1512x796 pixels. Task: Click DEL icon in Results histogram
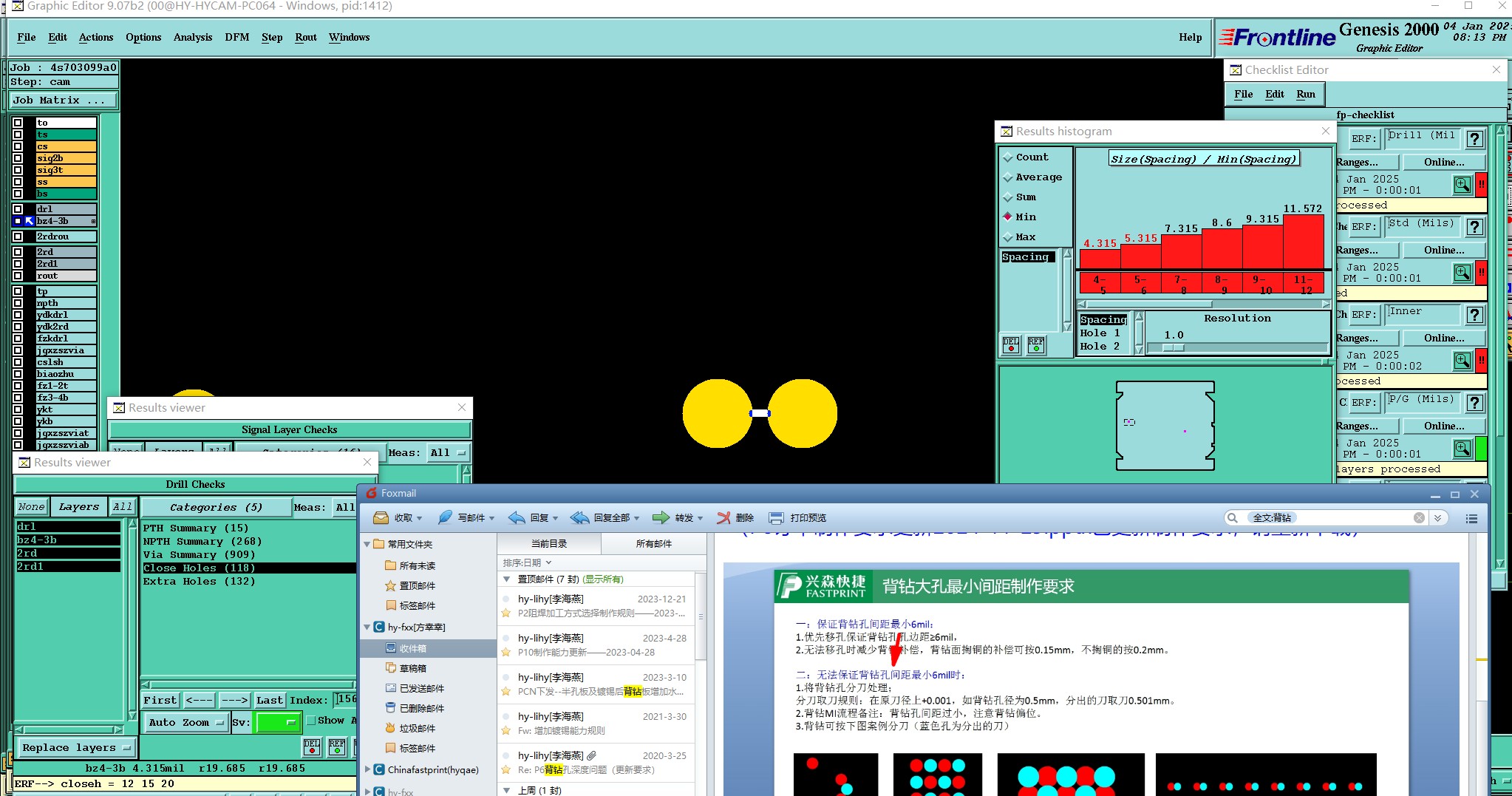click(1010, 345)
